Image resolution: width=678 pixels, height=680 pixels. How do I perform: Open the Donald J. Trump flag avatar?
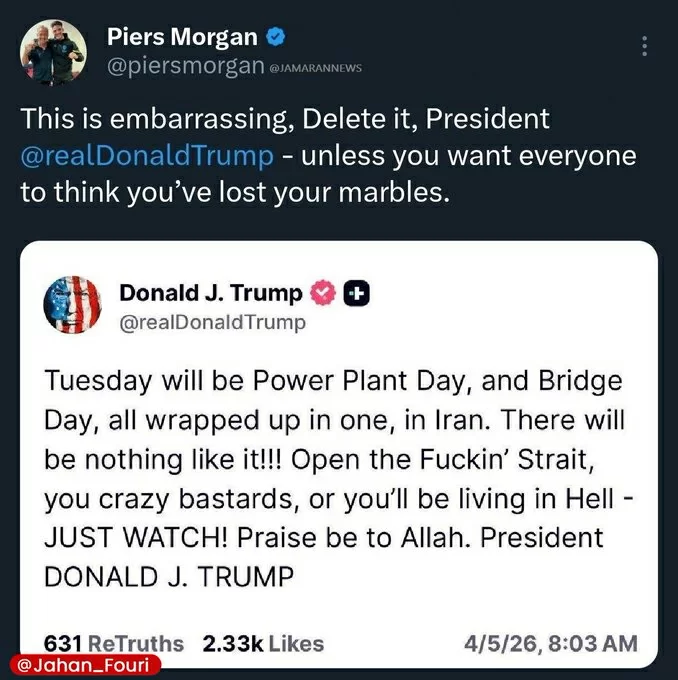[x=72, y=302]
